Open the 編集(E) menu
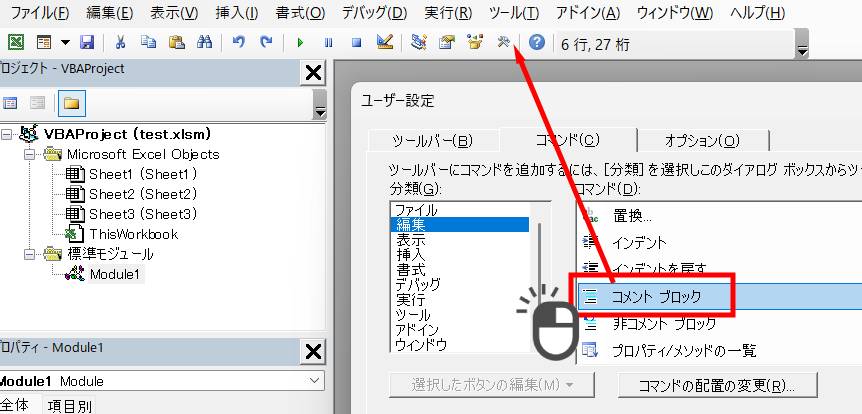Viewport: 862px width, 414px height. coord(109,13)
